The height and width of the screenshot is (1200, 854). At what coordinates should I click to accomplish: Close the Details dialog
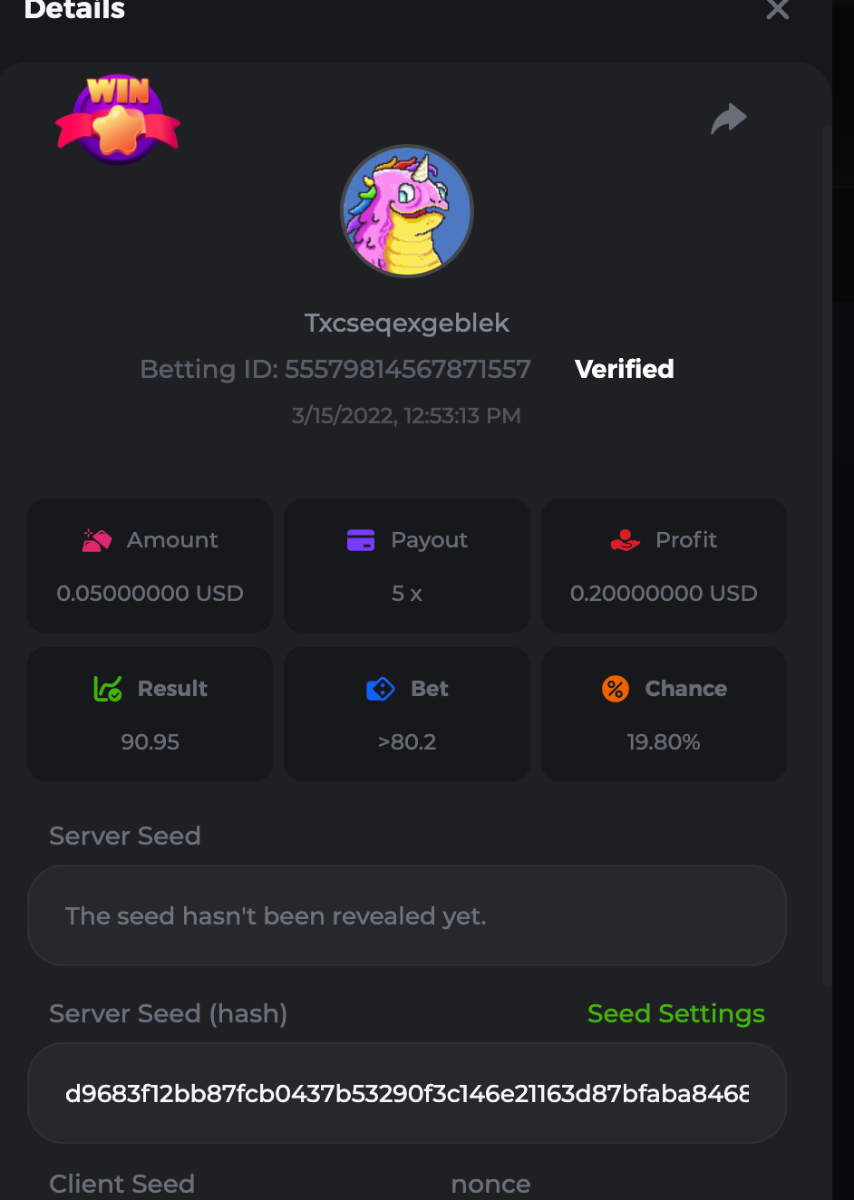click(777, 10)
